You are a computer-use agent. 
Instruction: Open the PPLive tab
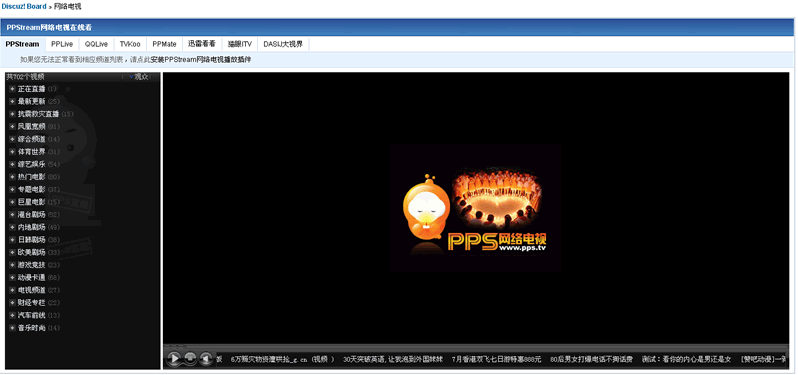(x=62, y=44)
